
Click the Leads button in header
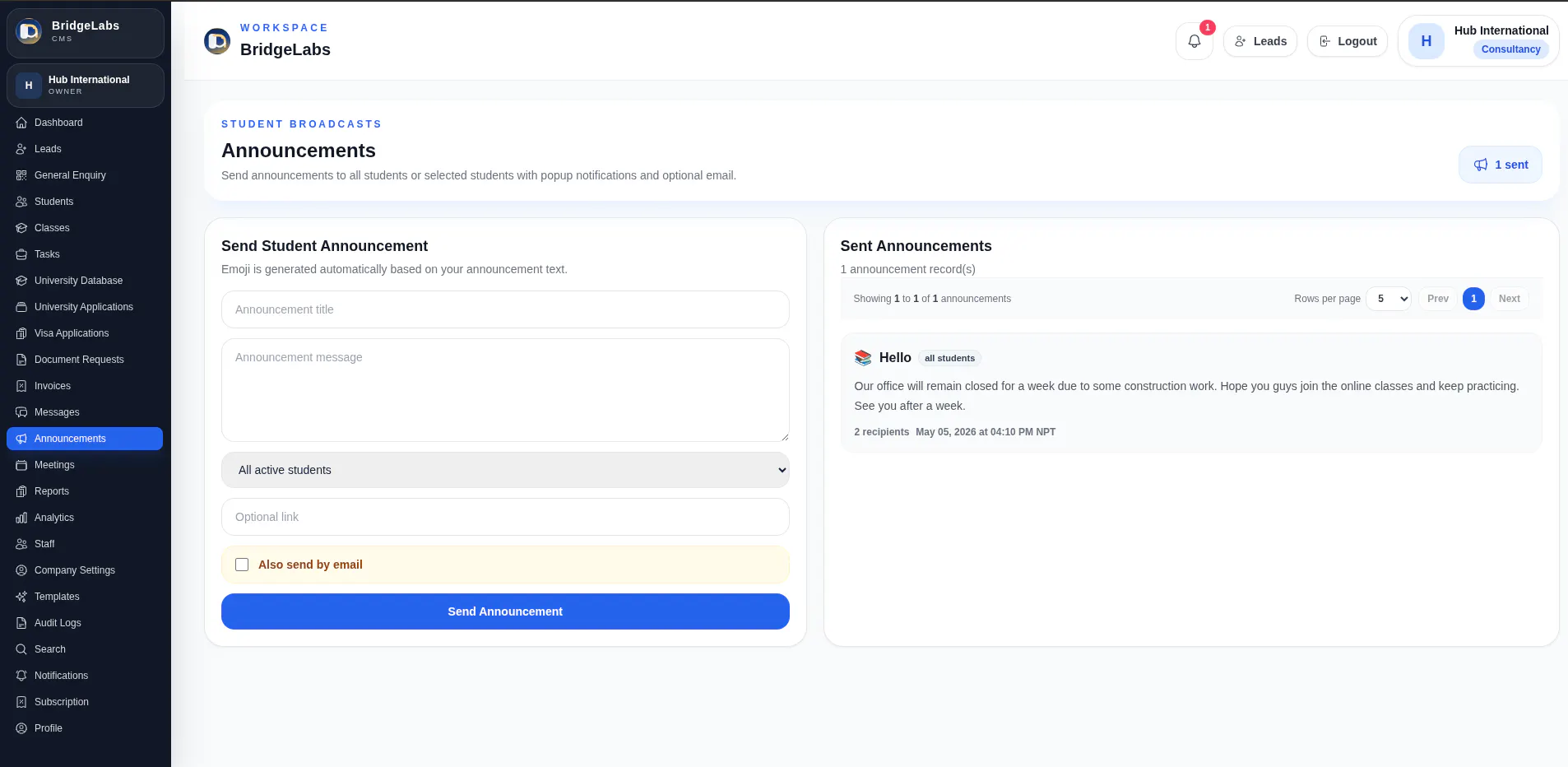1260,41
